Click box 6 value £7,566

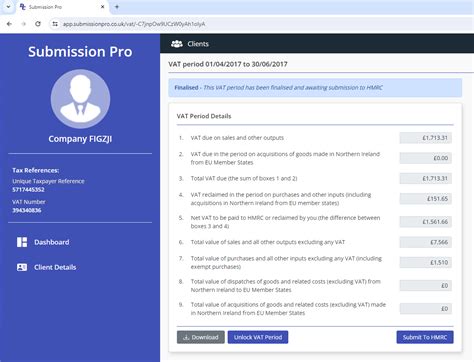pyautogui.click(x=426, y=242)
